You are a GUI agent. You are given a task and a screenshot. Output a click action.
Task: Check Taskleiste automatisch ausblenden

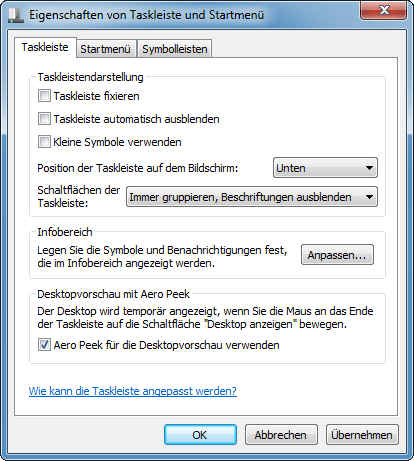[x=44, y=119]
